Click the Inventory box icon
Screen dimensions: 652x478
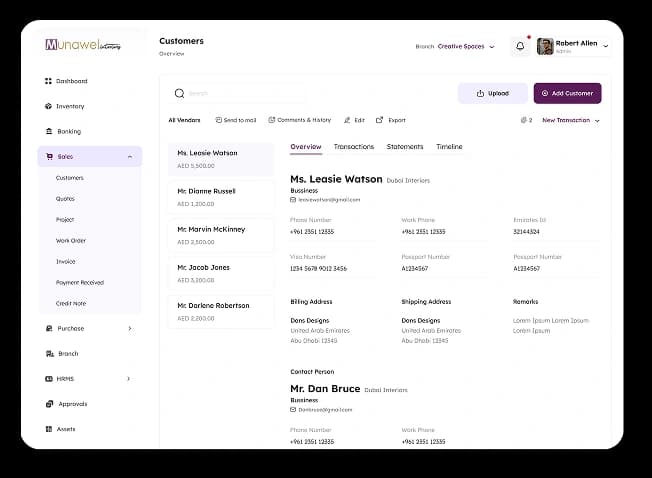tap(48, 106)
